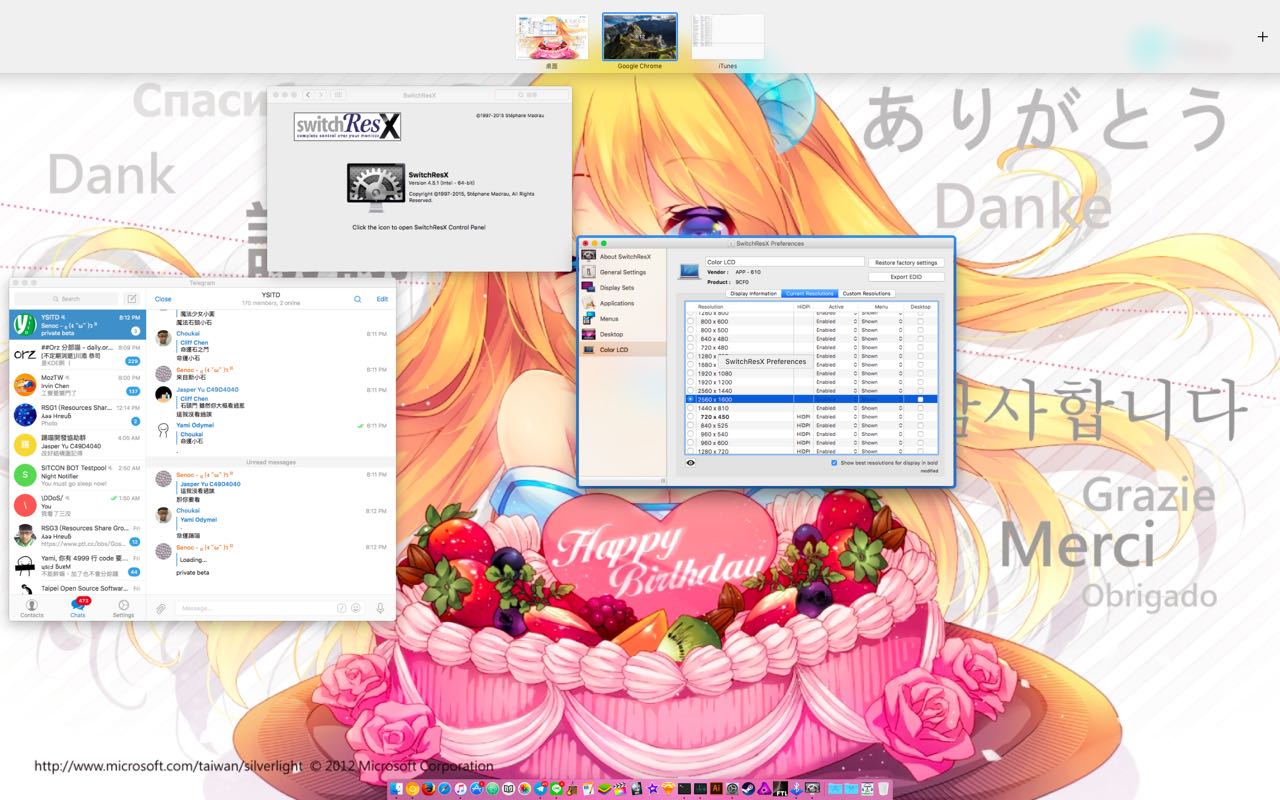Start a new message with Telegram compose icon
The image size is (1280, 800).
click(x=131, y=298)
